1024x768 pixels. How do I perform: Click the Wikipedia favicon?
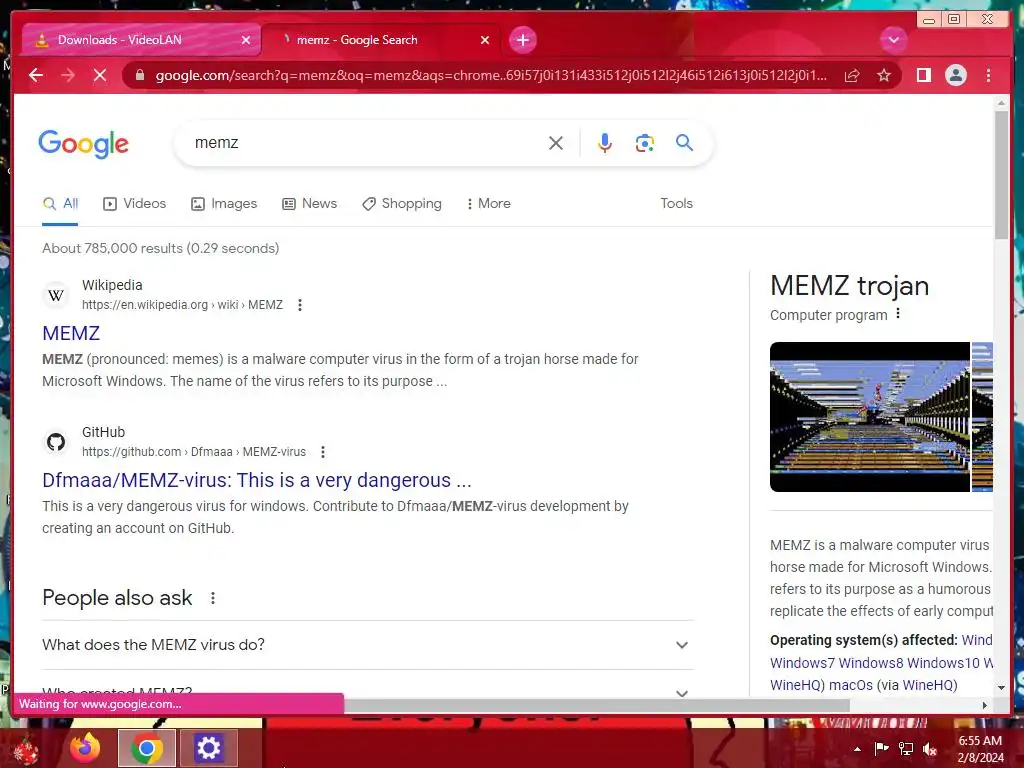(x=56, y=295)
